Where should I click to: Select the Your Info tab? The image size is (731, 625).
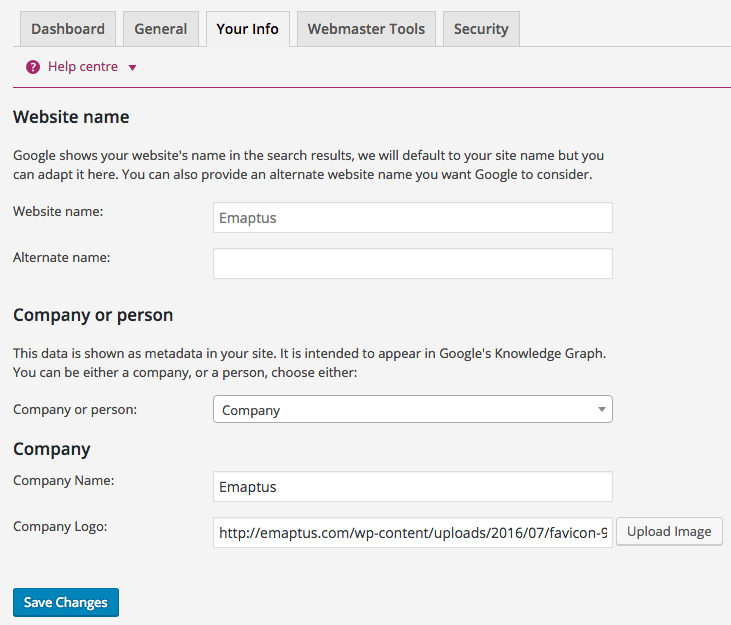[x=247, y=29]
